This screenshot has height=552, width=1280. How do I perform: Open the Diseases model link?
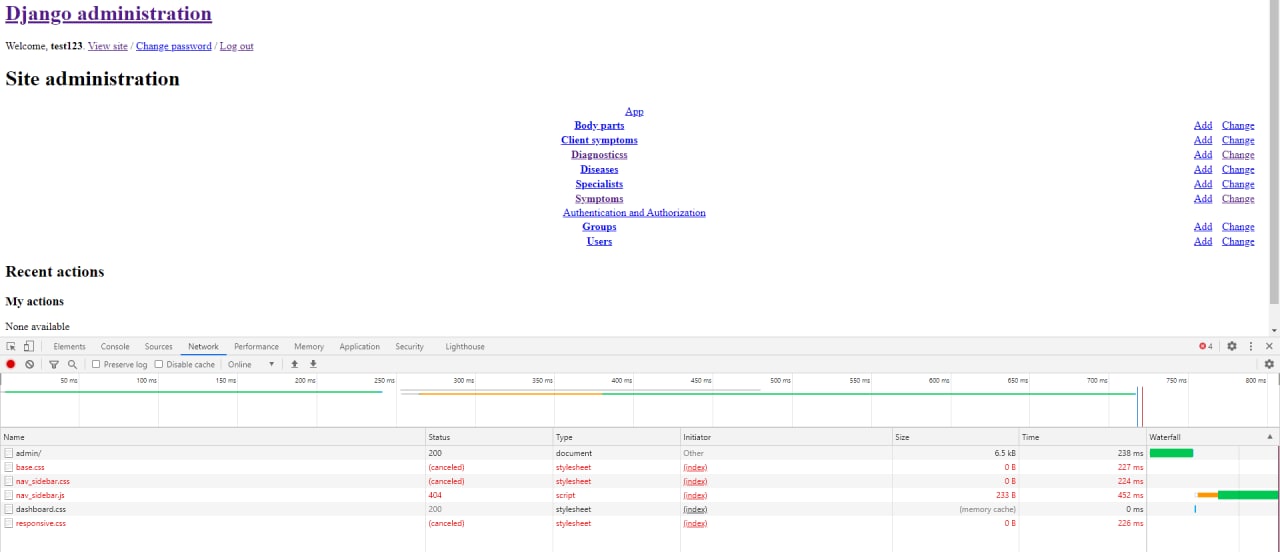[x=599, y=169]
